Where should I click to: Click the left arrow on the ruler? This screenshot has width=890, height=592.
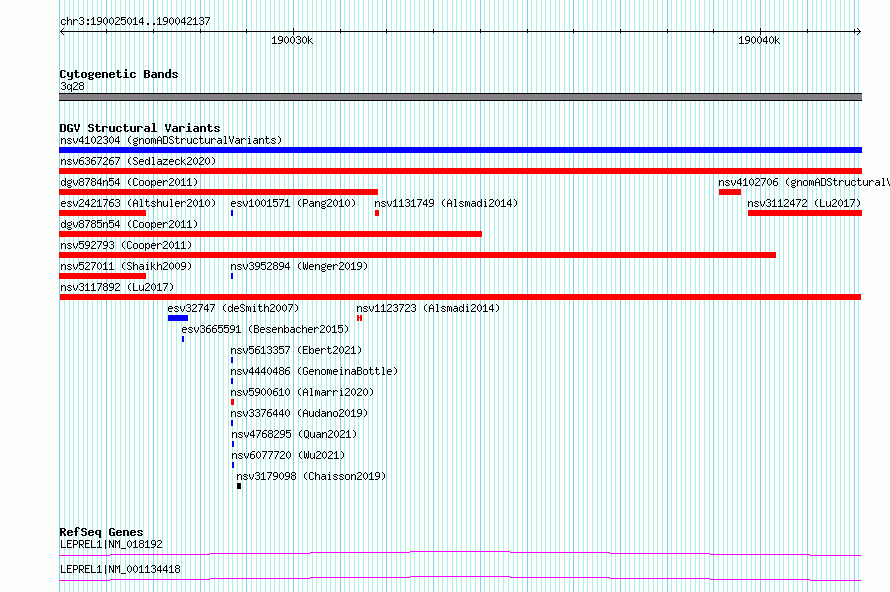point(62,32)
